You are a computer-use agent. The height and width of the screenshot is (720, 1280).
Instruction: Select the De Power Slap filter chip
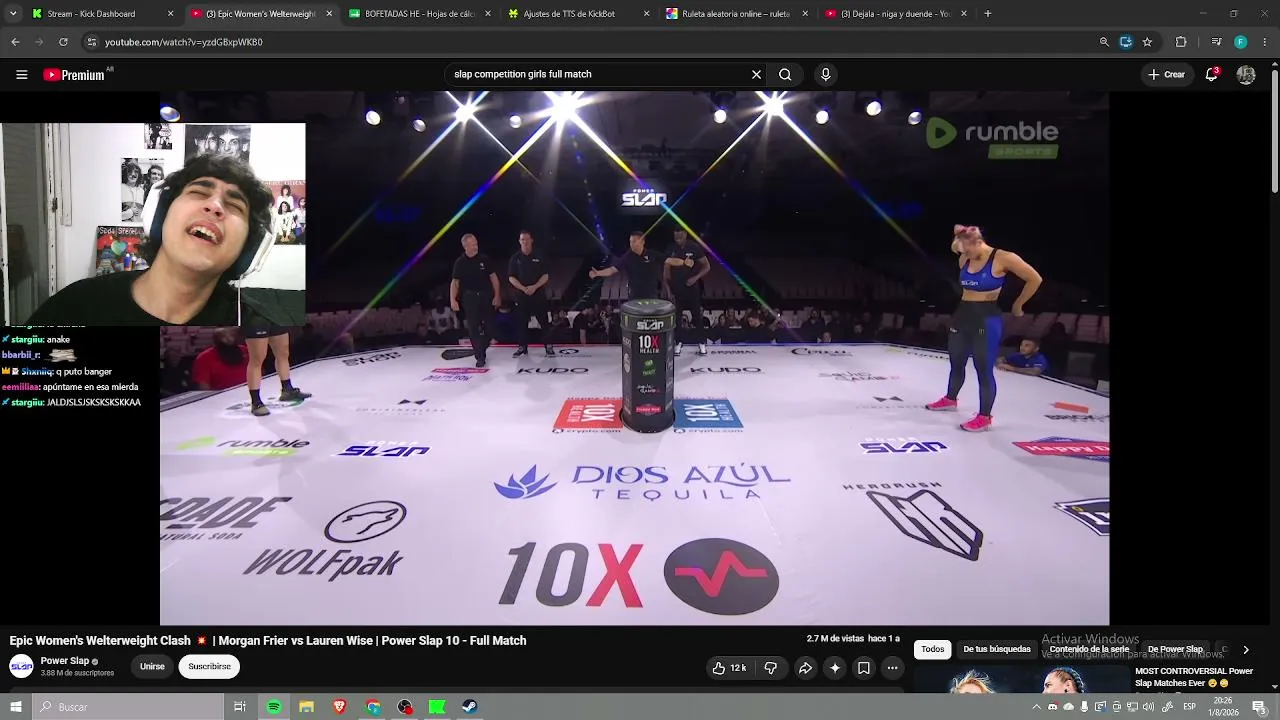(1175, 649)
